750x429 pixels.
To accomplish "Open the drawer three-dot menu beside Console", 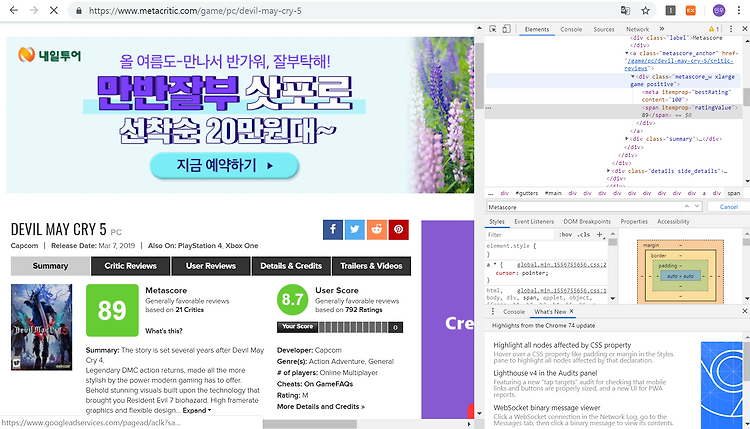I will click(x=493, y=311).
